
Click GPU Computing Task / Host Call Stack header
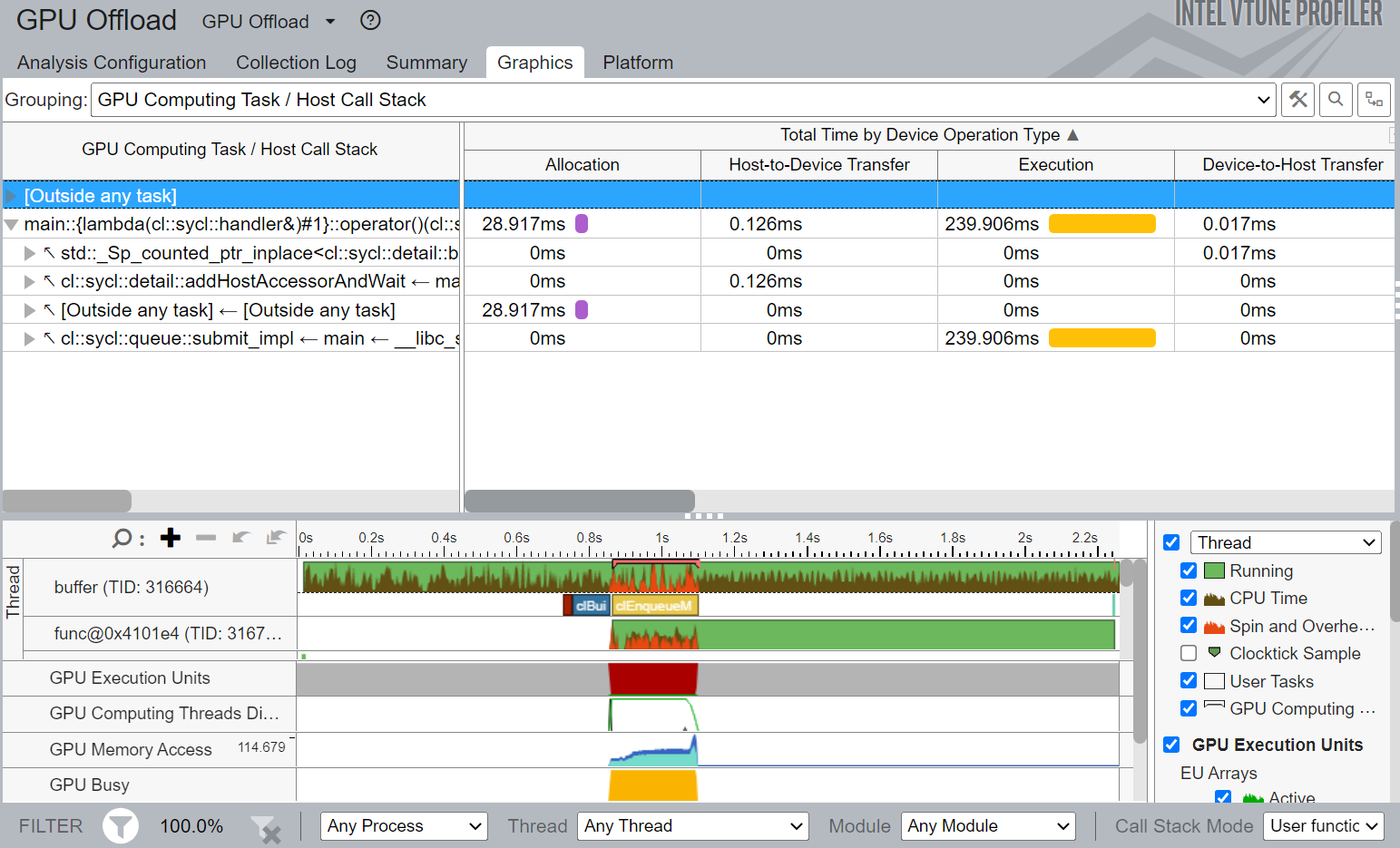pyautogui.click(x=230, y=150)
